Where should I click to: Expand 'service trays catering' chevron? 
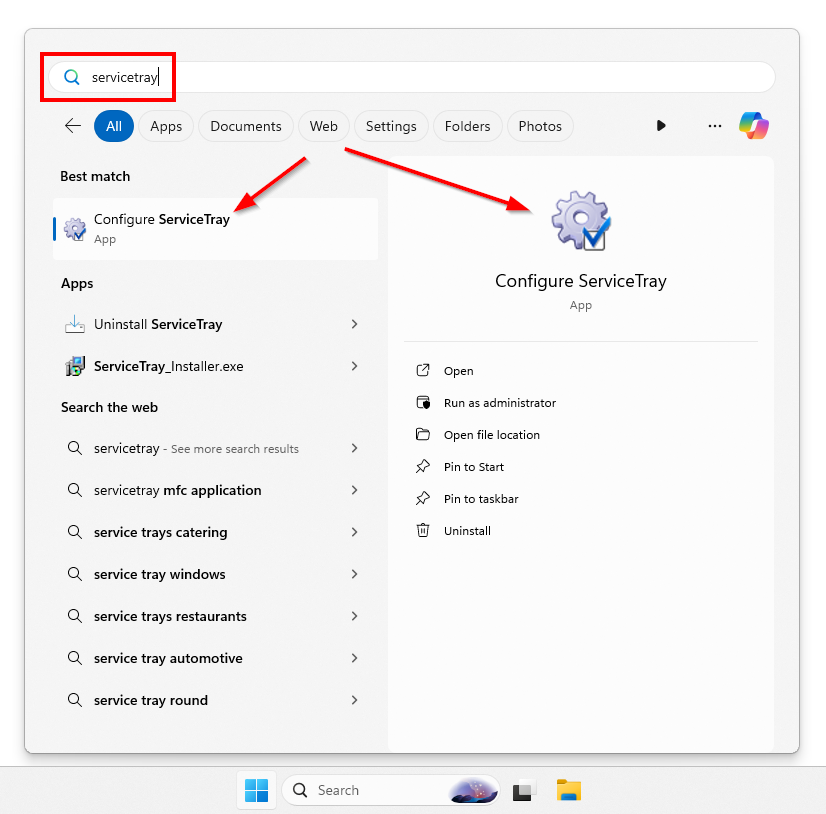coord(355,532)
